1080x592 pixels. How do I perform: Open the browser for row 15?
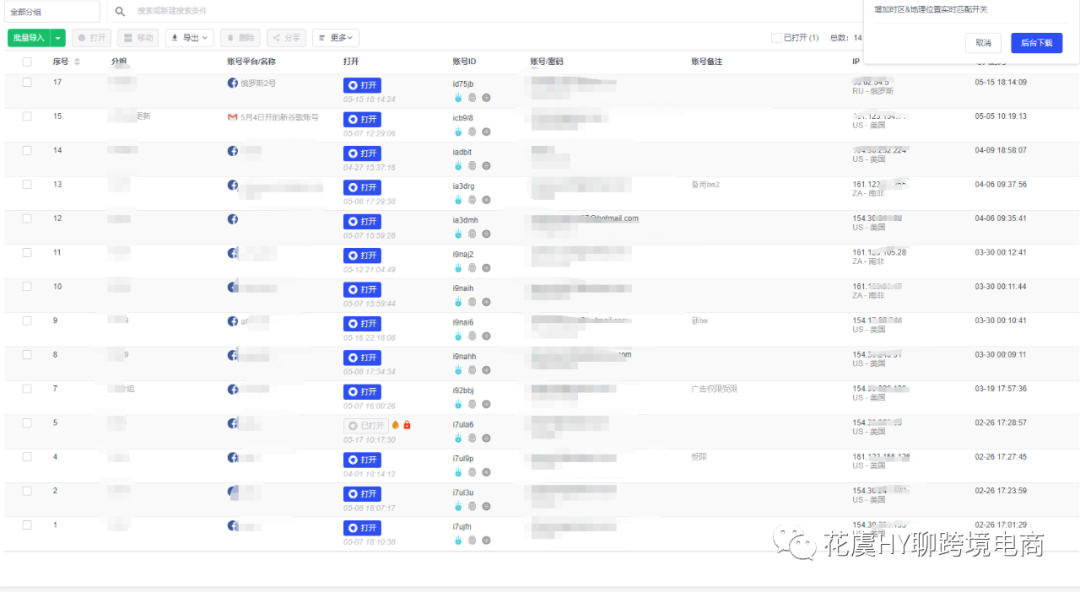pyautogui.click(x=362, y=119)
